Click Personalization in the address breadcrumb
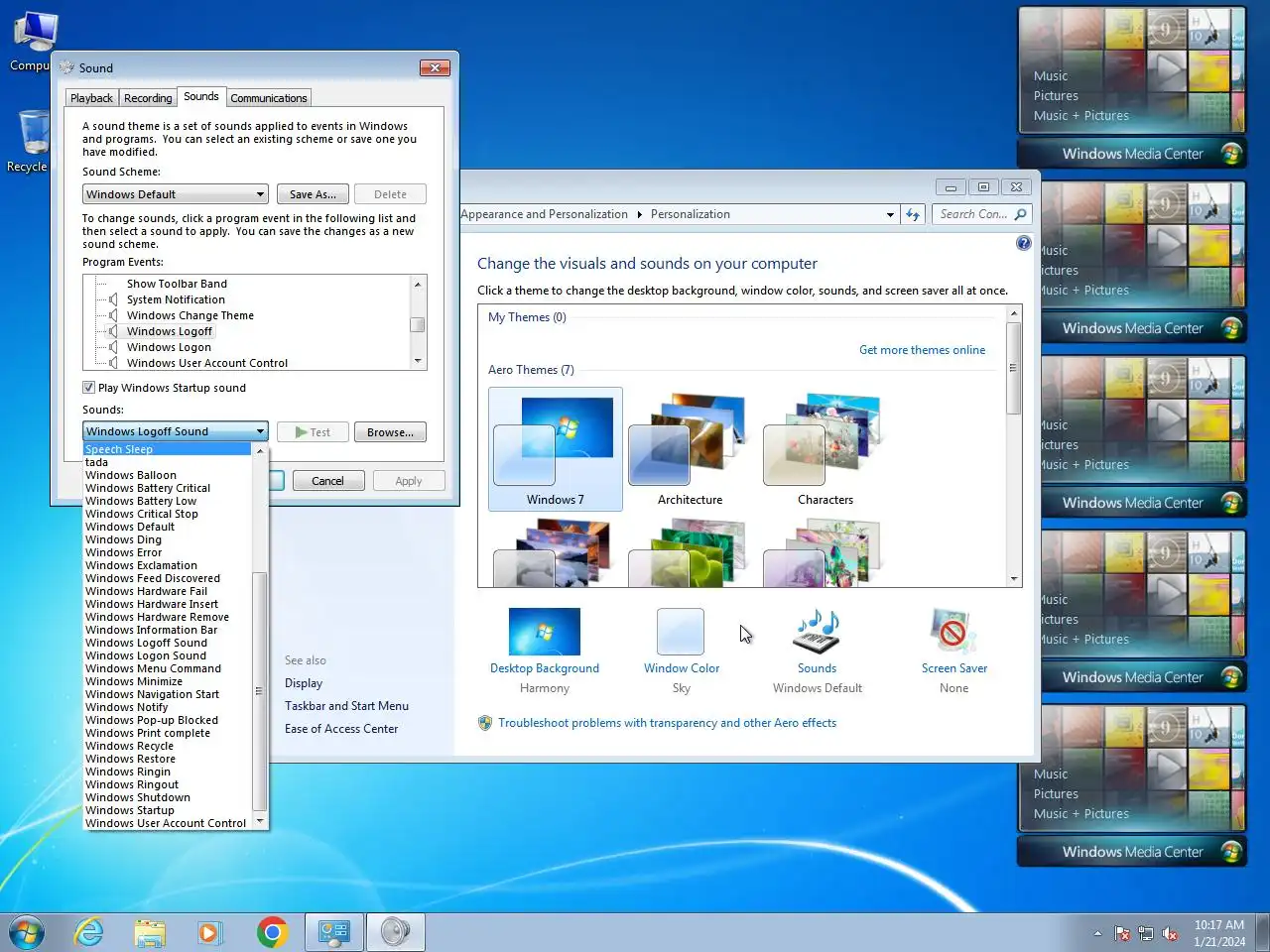This screenshot has width=1270, height=952. (x=690, y=214)
